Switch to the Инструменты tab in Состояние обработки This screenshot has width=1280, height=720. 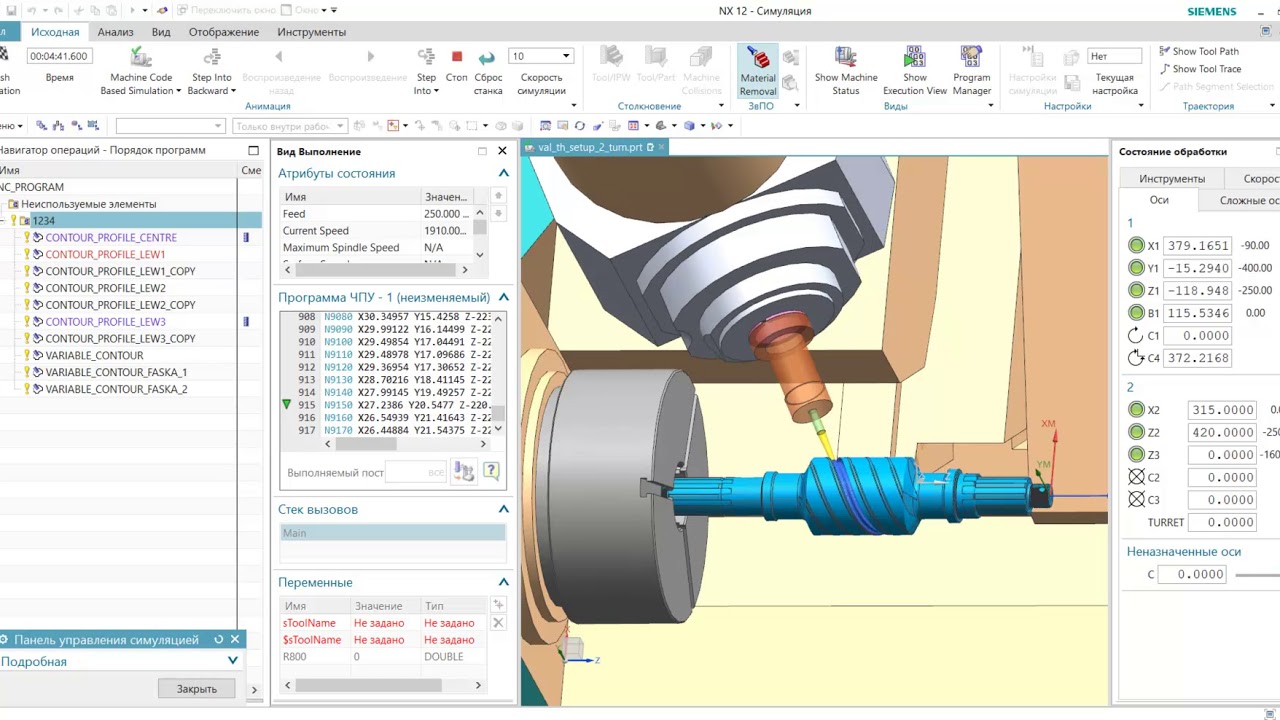[x=1172, y=178]
